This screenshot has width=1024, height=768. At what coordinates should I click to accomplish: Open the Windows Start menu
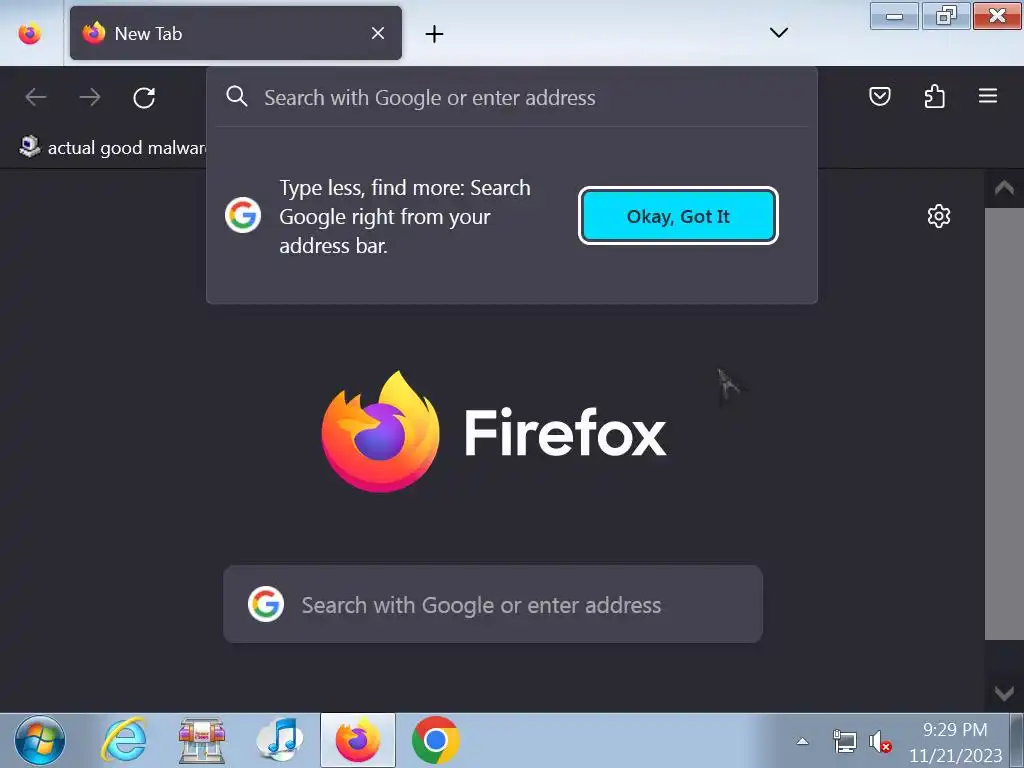point(40,741)
